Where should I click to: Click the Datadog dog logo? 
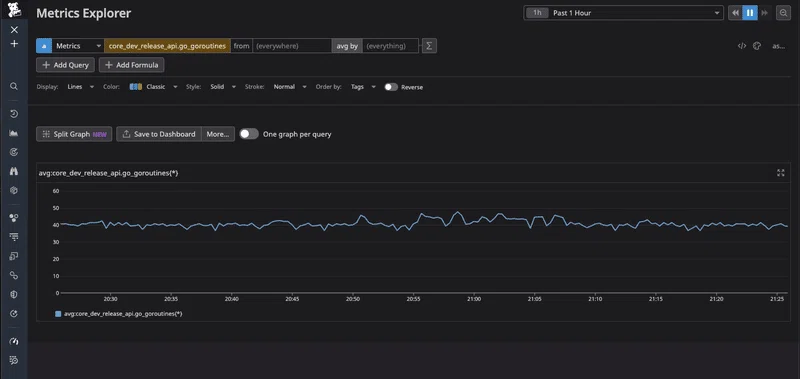[14, 9]
